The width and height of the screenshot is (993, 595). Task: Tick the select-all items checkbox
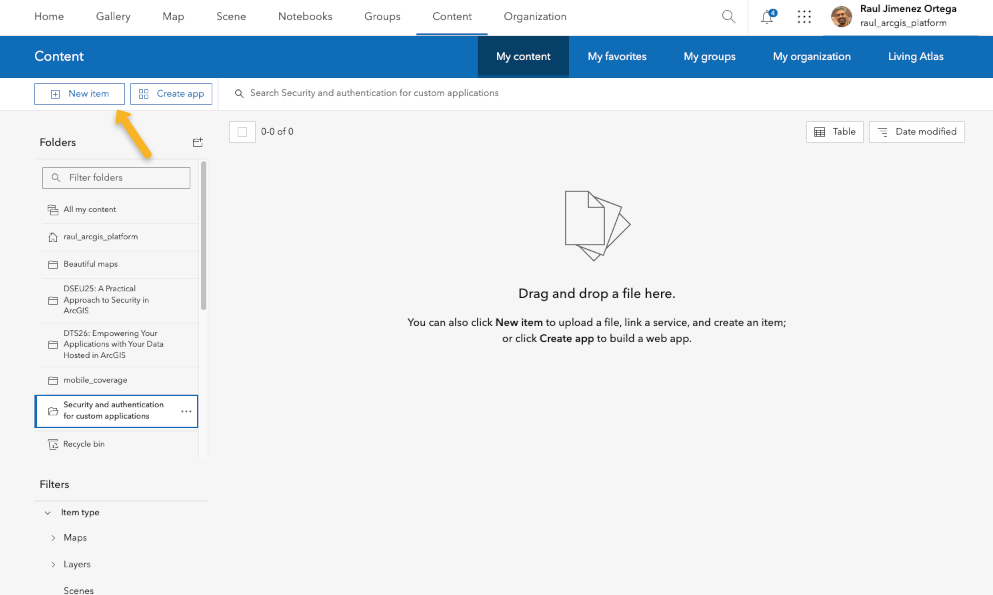point(242,132)
